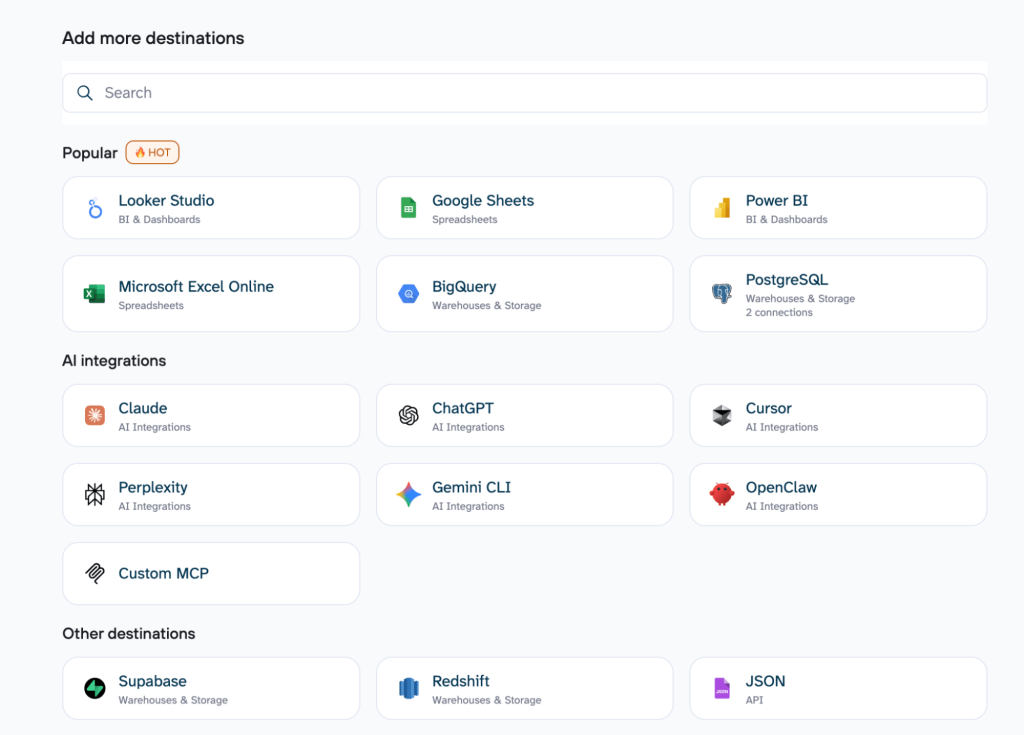
Task: Choose Supabase destination title
Action: coord(153,681)
